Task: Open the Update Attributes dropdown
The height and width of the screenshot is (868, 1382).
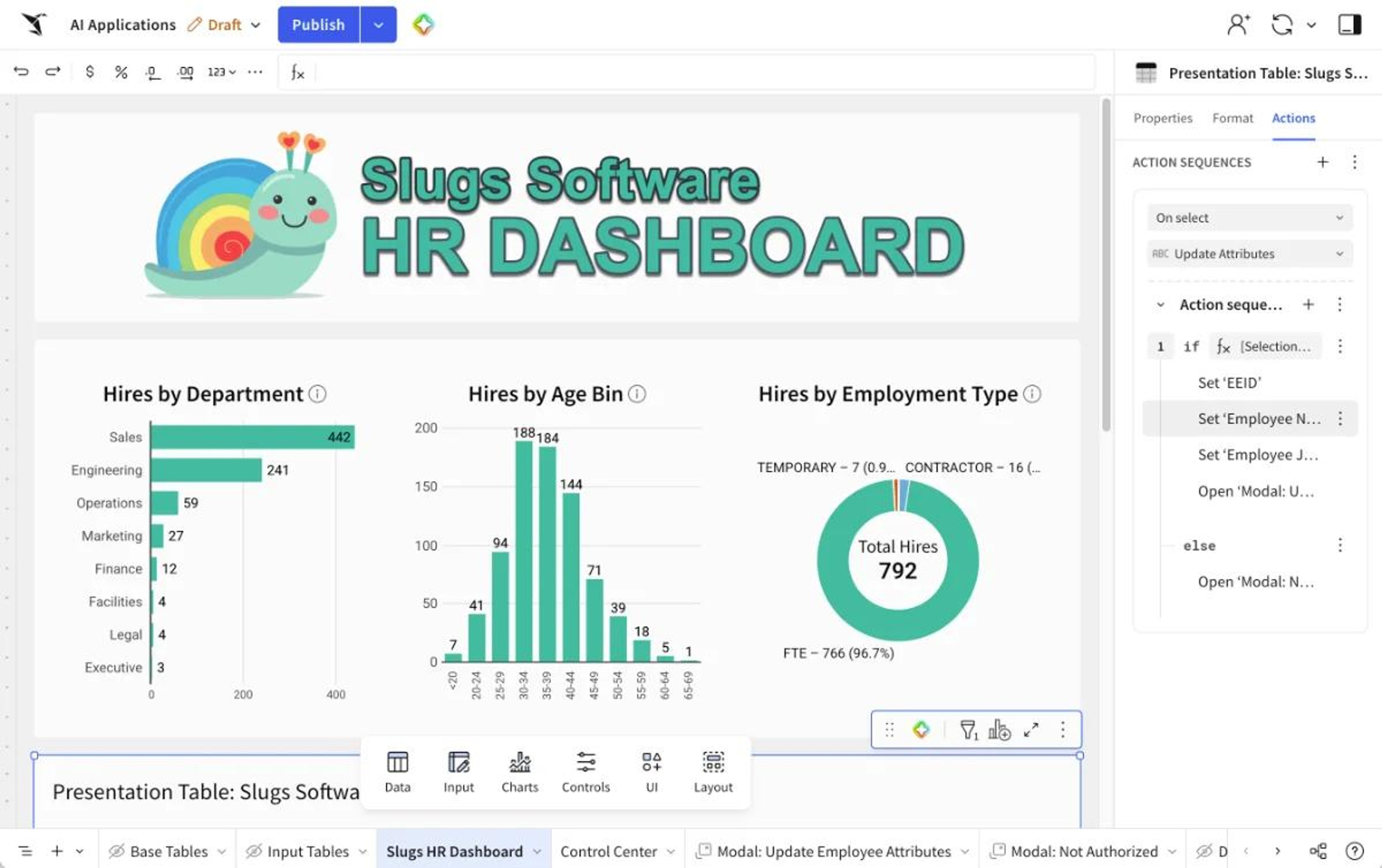Action: tap(1250, 254)
